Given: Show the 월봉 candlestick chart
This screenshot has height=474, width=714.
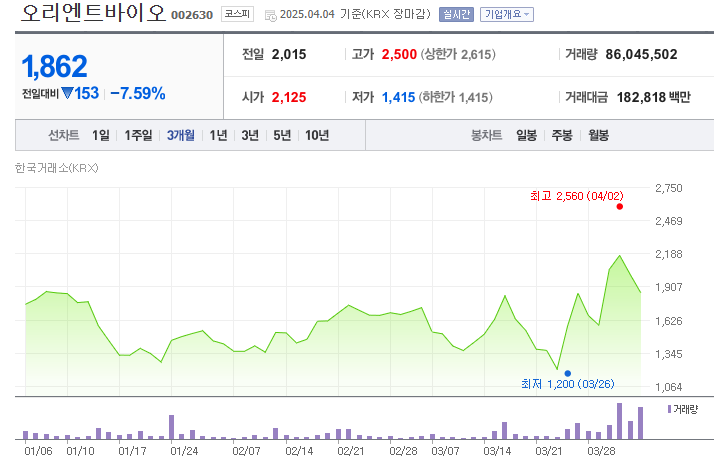Looking at the screenshot, I should (x=598, y=135).
